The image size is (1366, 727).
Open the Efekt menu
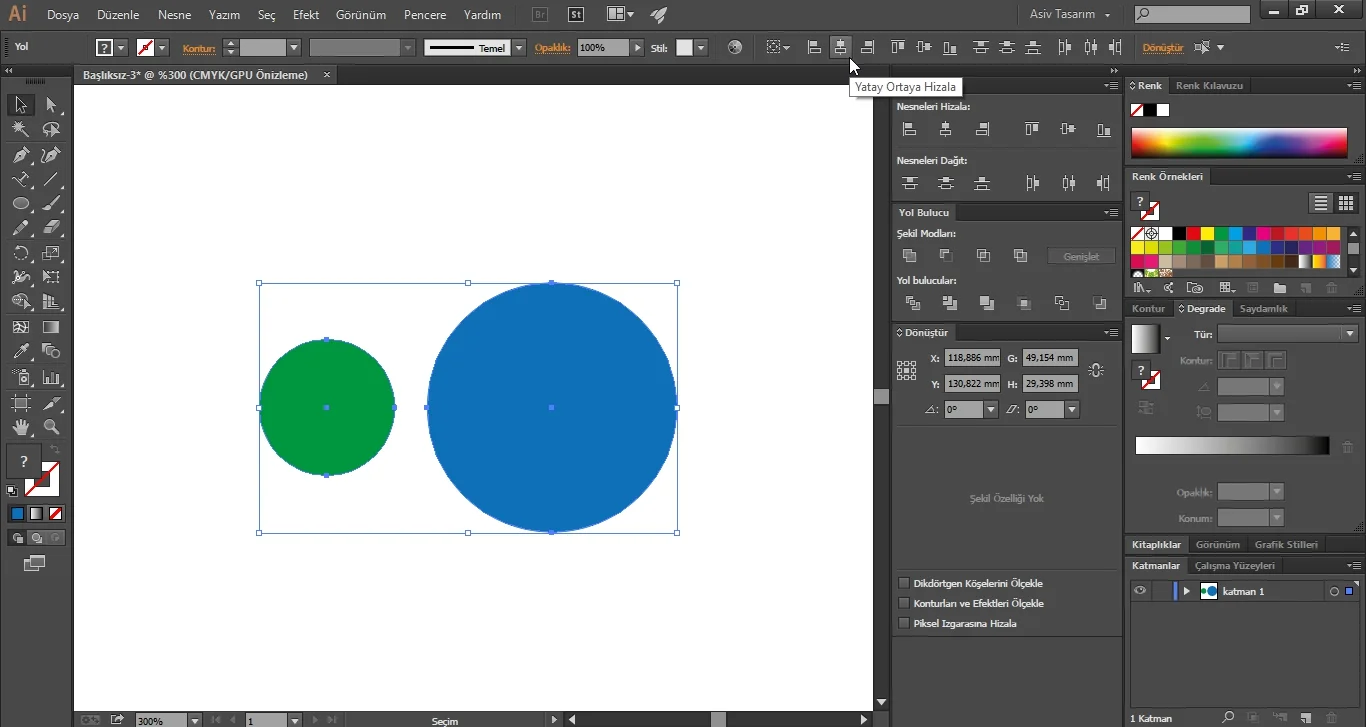(x=306, y=15)
